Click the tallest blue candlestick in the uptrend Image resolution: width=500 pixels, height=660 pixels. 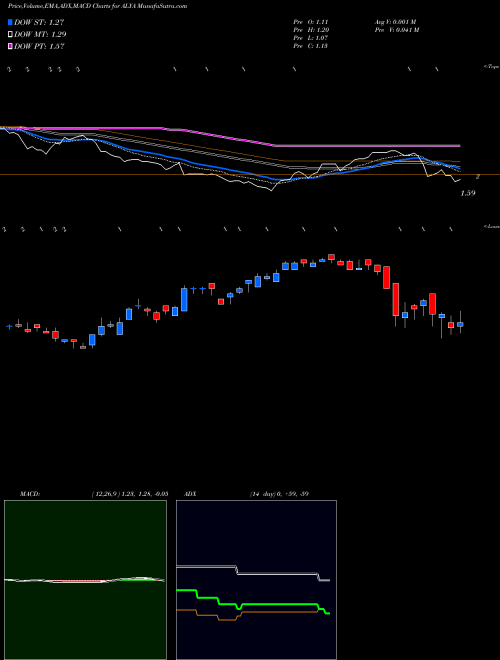[184, 299]
